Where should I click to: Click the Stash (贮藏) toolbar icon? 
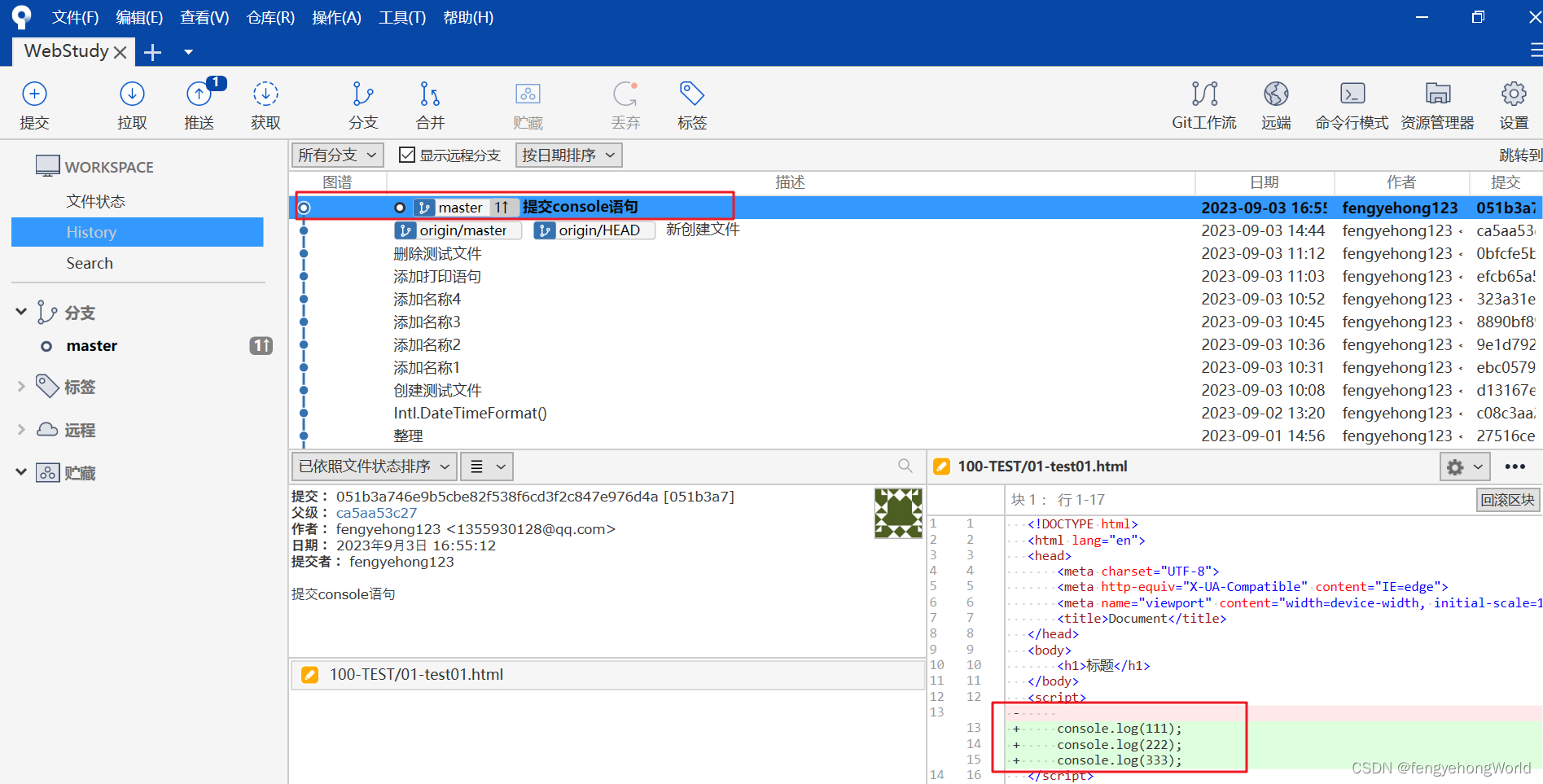click(x=528, y=94)
